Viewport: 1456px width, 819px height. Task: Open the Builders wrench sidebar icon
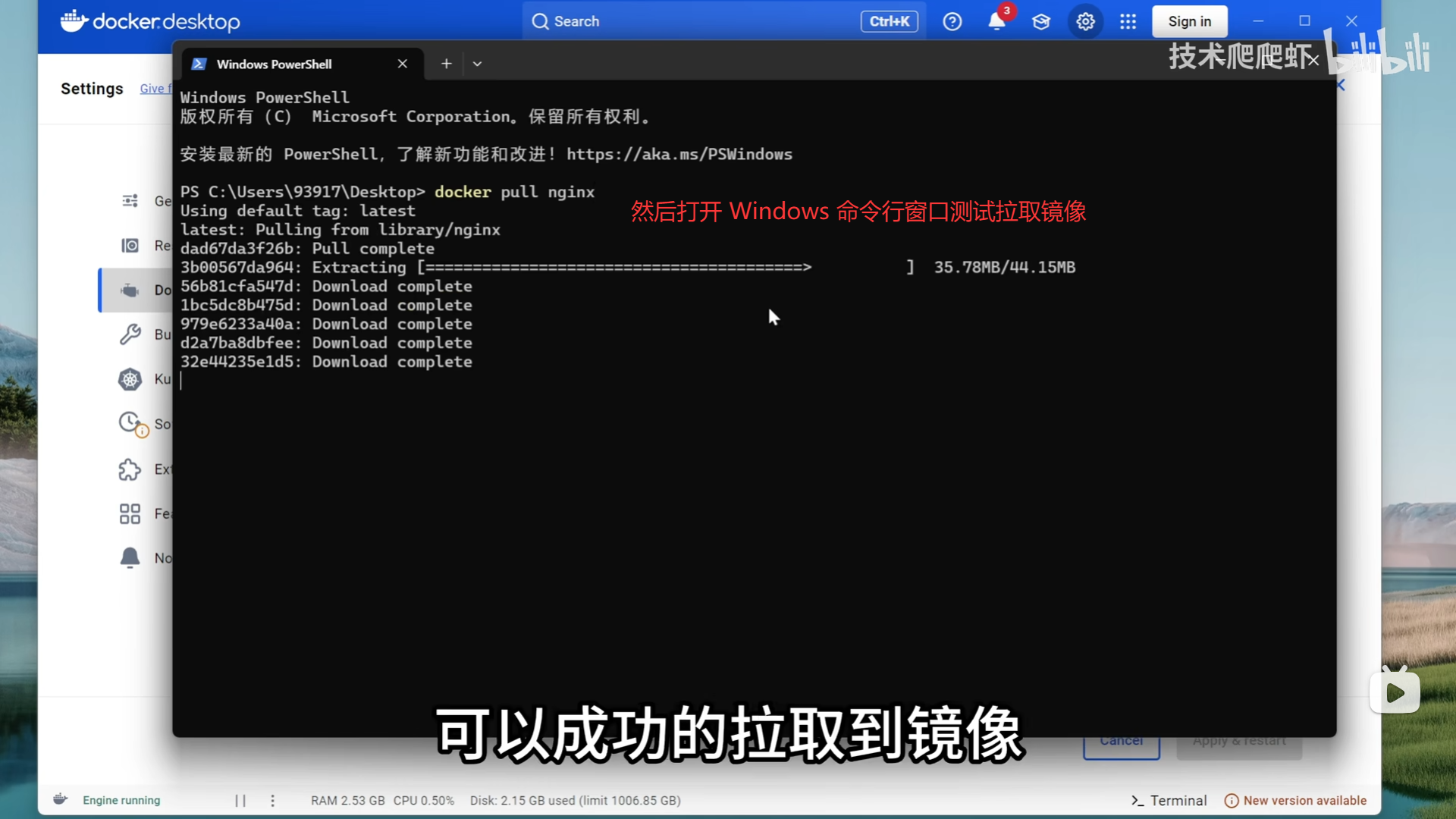coord(130,334)
